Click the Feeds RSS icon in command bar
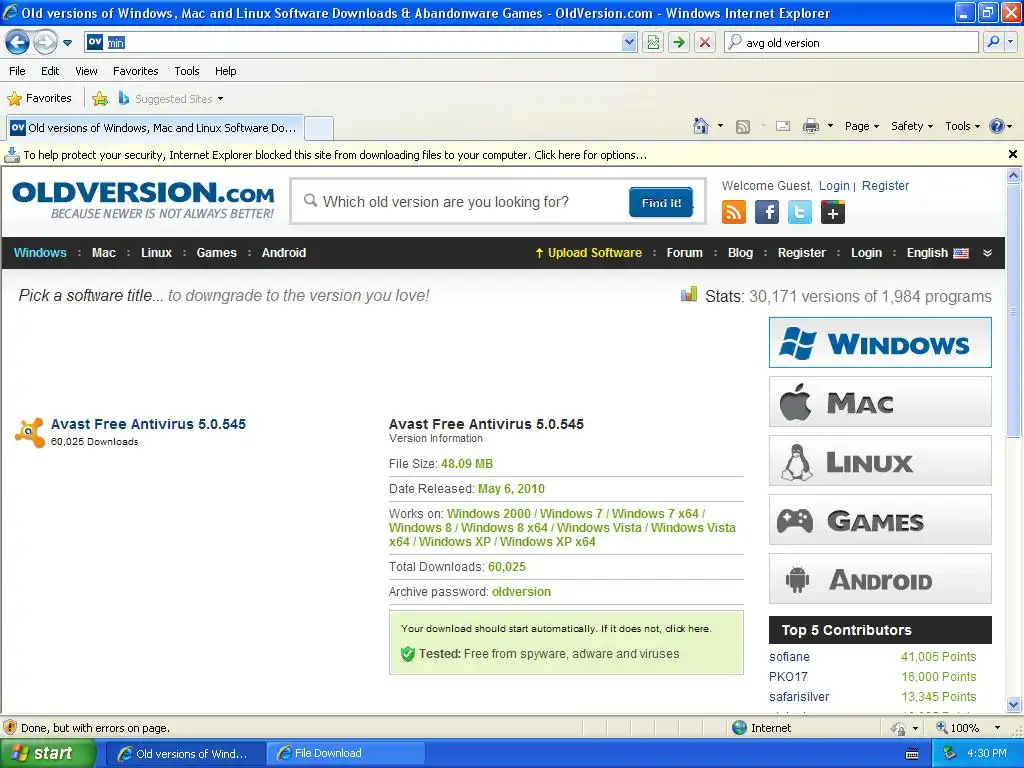 click(743, 127)
